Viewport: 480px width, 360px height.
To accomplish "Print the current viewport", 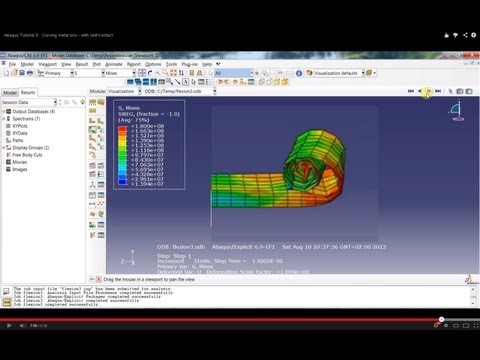I will tap(30, 73).
